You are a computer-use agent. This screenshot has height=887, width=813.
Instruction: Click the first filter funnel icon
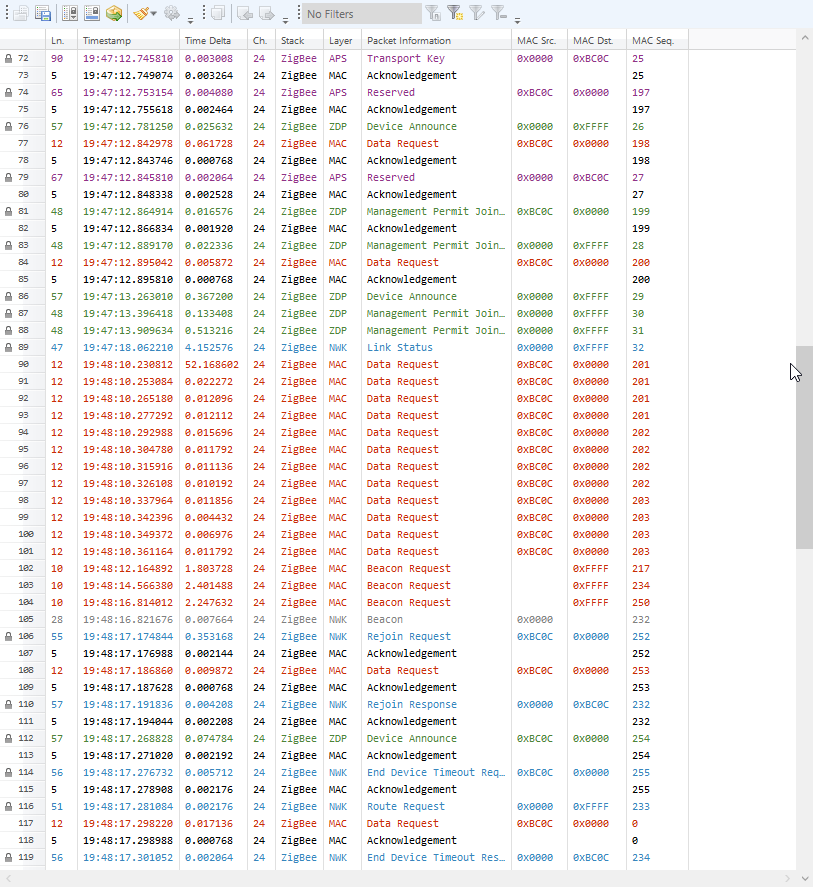(x=433, y=13)
